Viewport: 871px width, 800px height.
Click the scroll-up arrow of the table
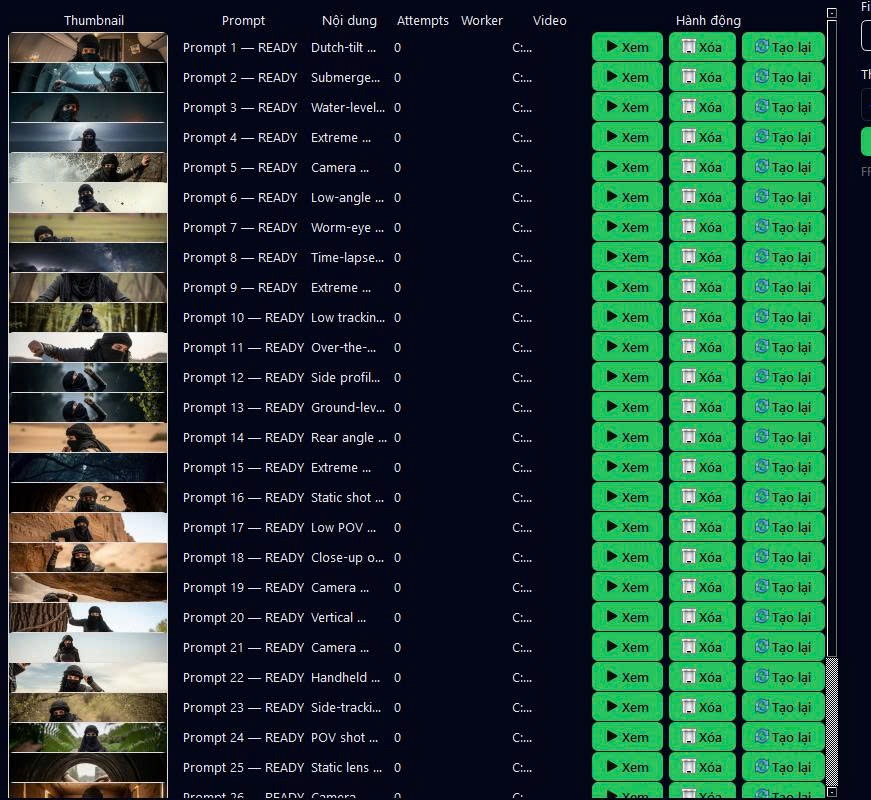(x=831, y=14)
